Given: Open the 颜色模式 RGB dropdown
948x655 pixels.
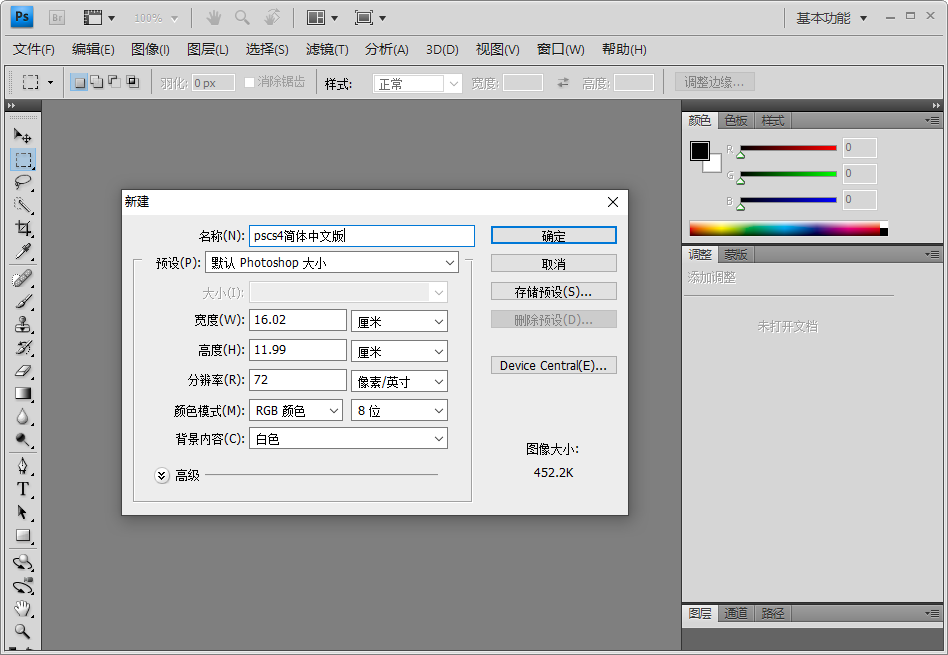Looking at the screenshot, I should click(296, 411).
